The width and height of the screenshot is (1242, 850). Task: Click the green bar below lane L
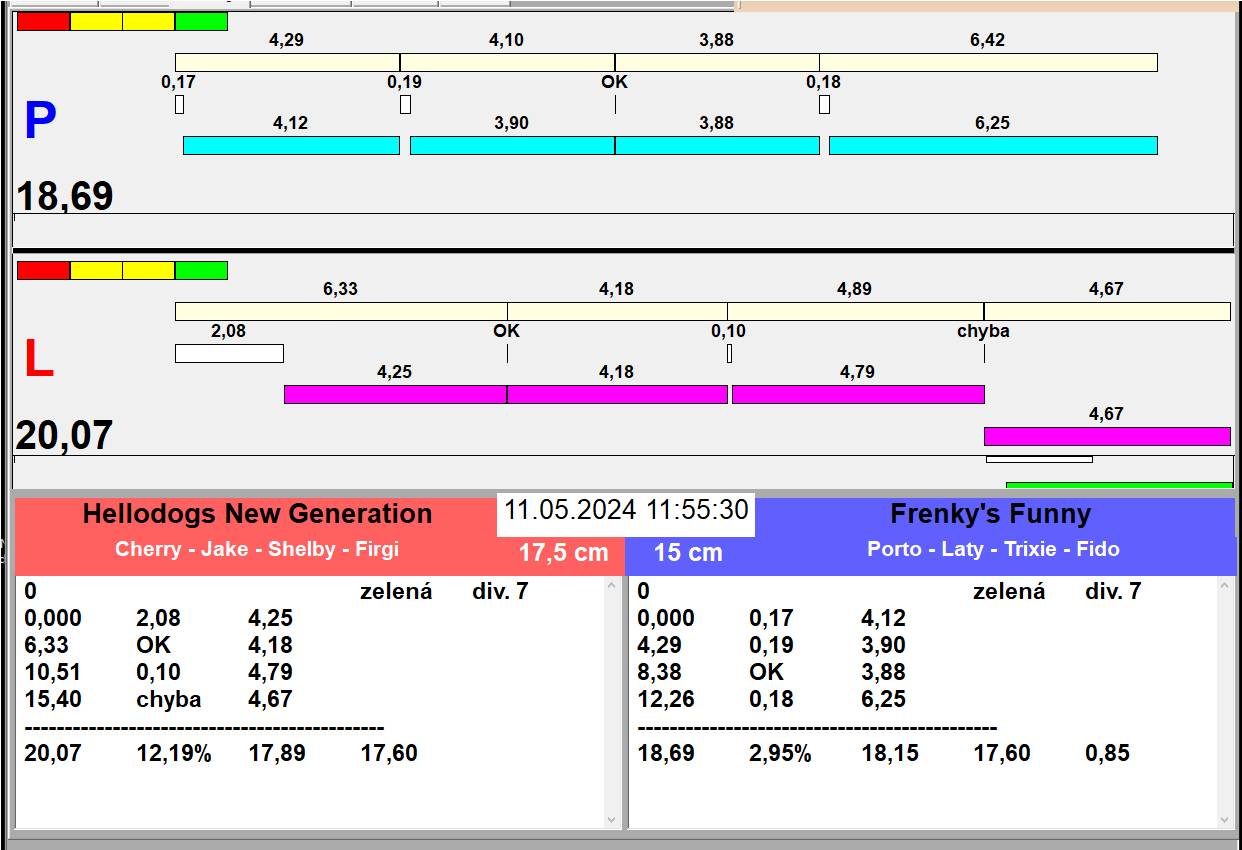pyautogui.click(x=1118, y=485)
